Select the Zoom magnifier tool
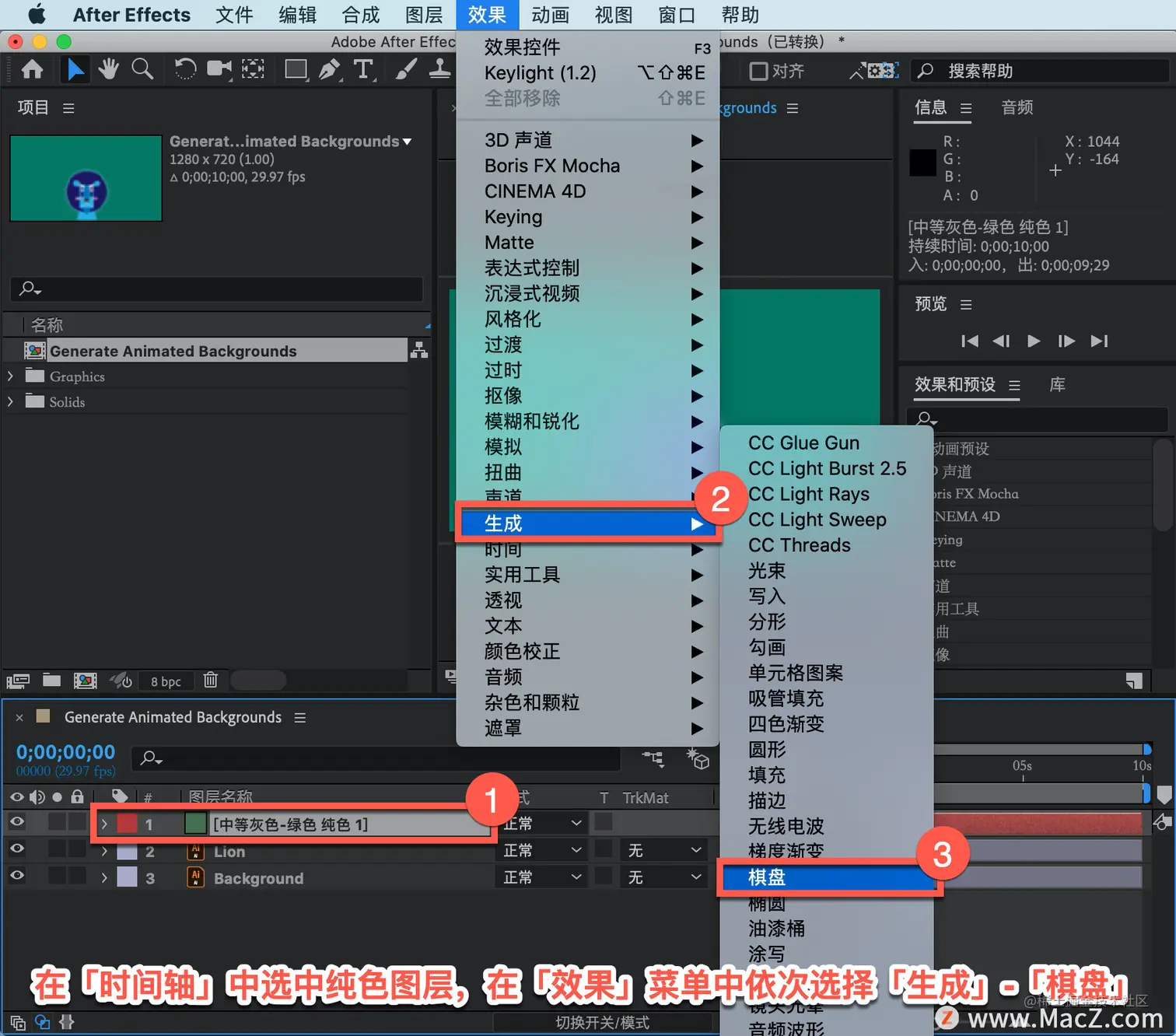Viewport: 1176px width, 1036px height. click(142, 69)
